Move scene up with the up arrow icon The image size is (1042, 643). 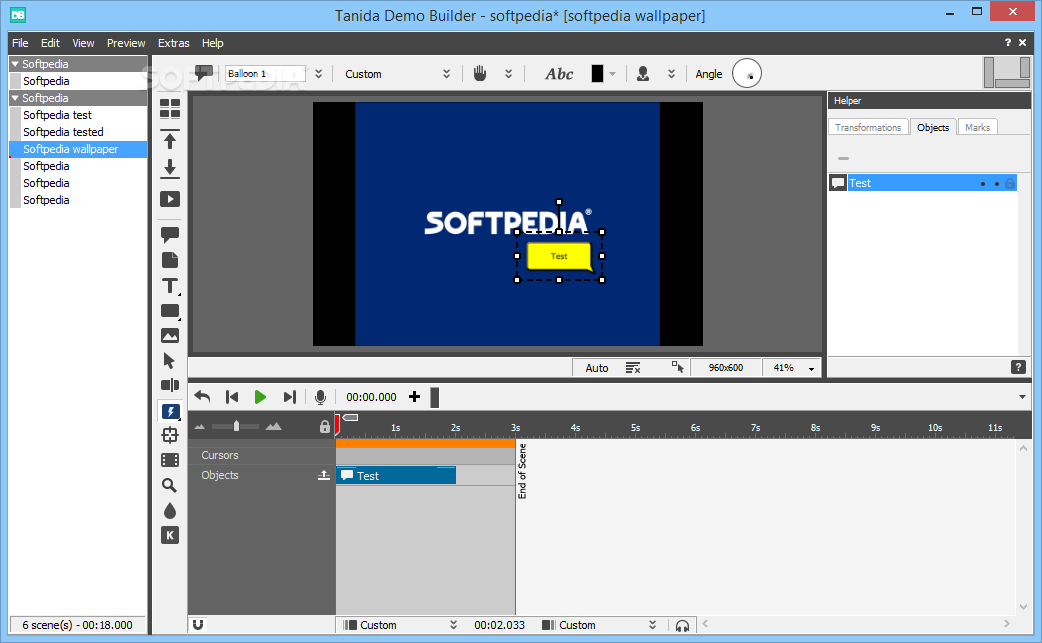coord(170,139)
